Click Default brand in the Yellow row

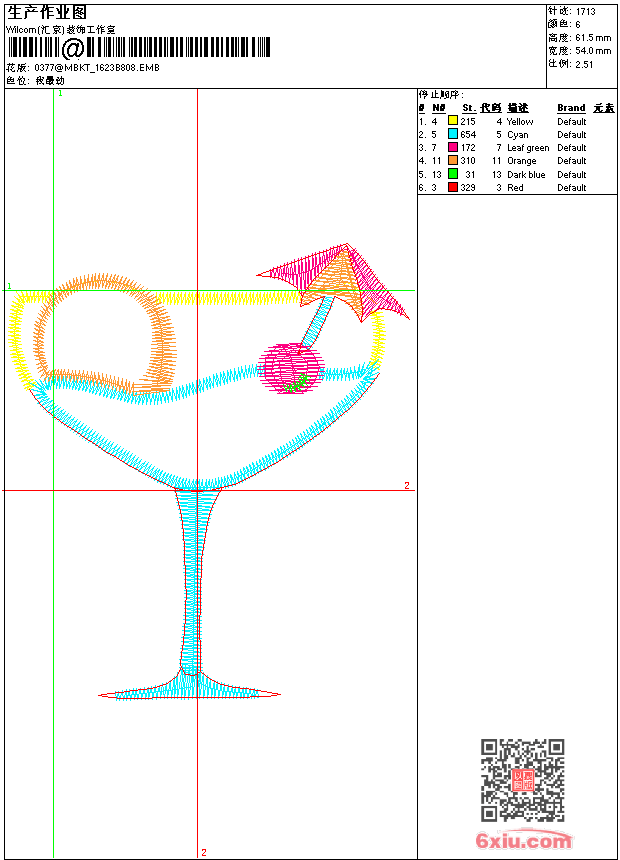point(572,122)
